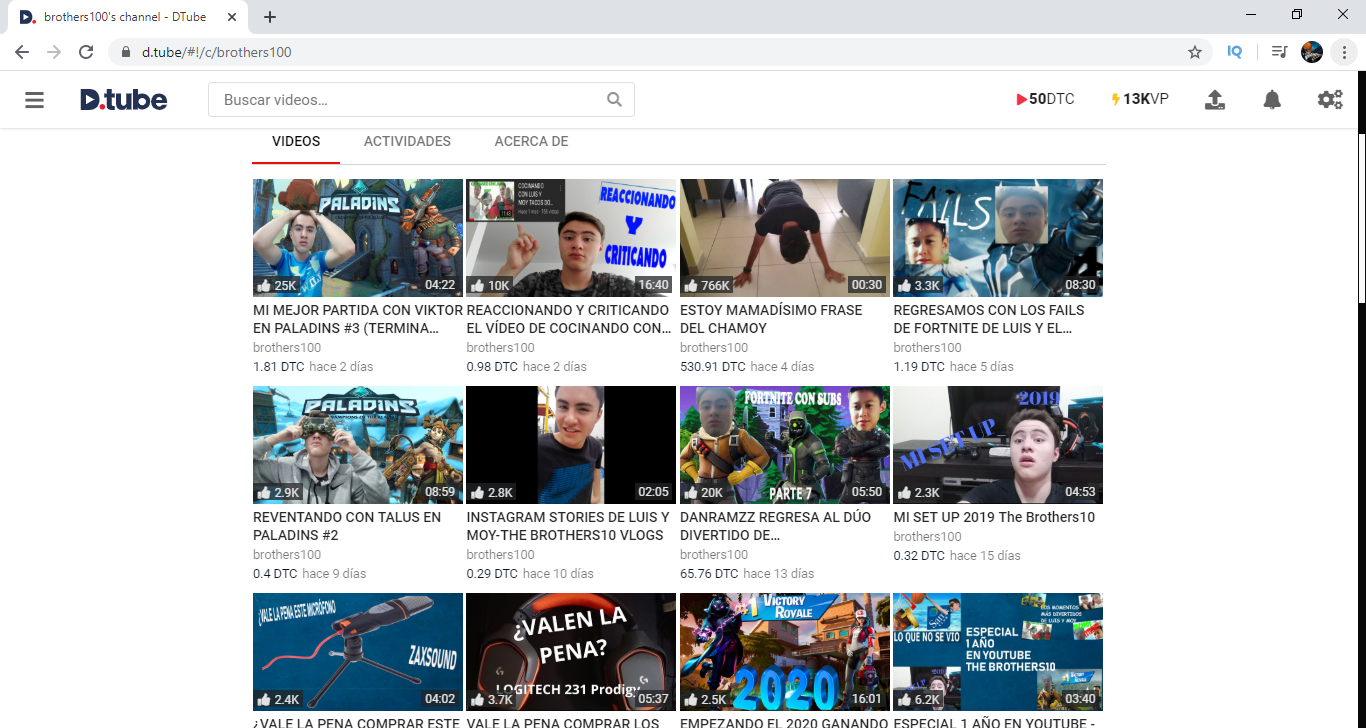Reload the page with refresh icon
The image size is (1366, 728).
pyautogui.click(x=86, y=51)
